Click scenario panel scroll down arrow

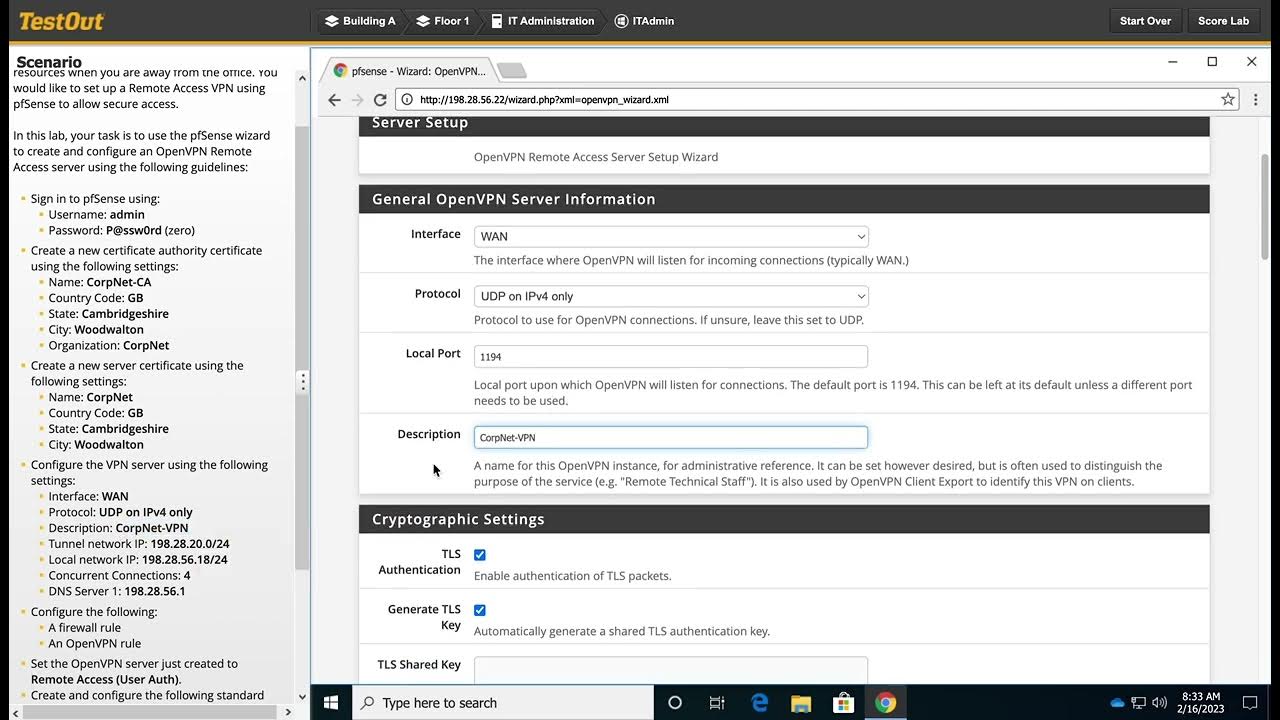click(302, 696)
